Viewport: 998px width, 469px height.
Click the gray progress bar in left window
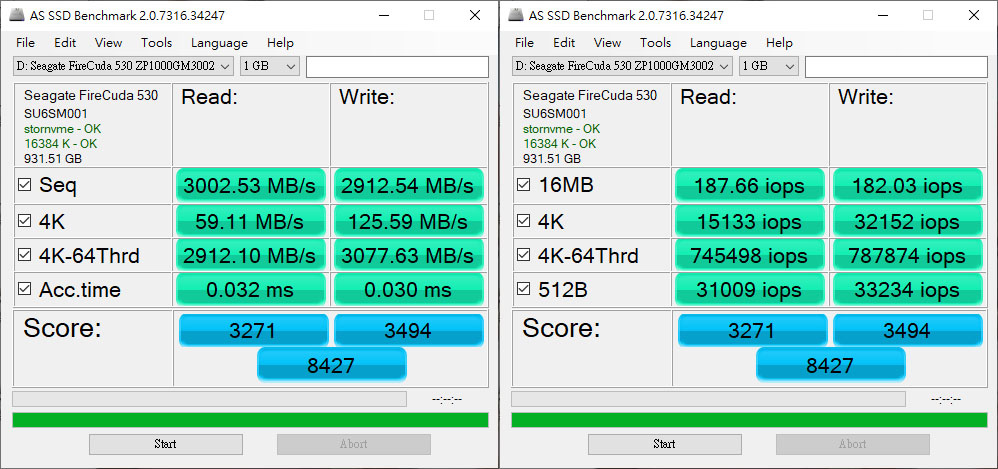tap(209, 399)
